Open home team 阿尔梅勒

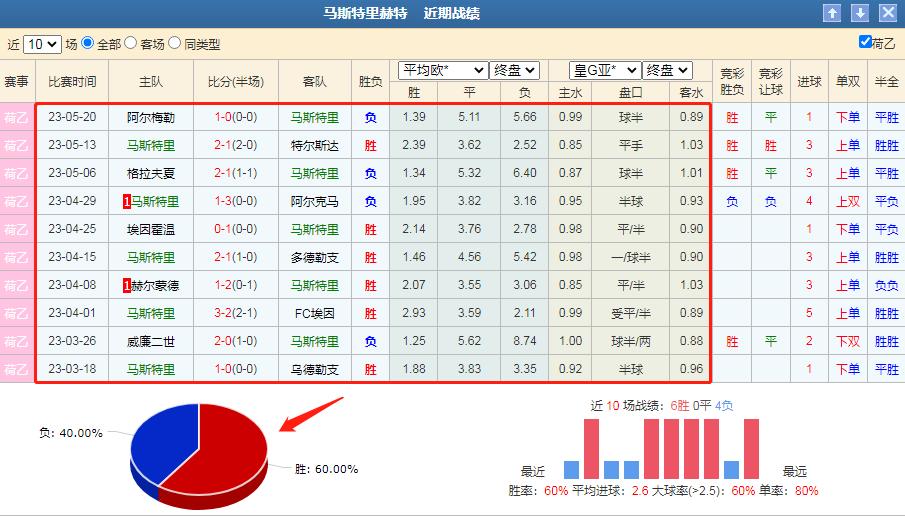pos(151,118)
